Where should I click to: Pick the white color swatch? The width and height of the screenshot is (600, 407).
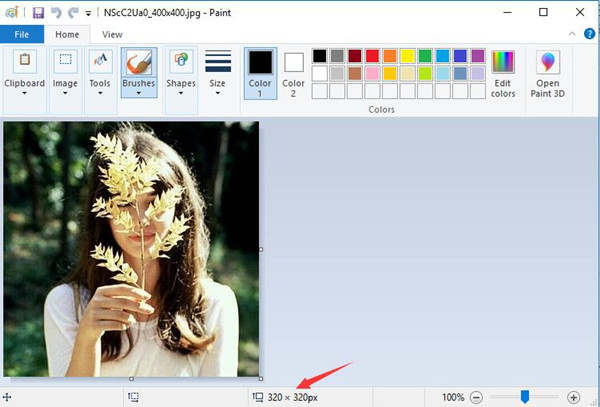pos(320,73)
